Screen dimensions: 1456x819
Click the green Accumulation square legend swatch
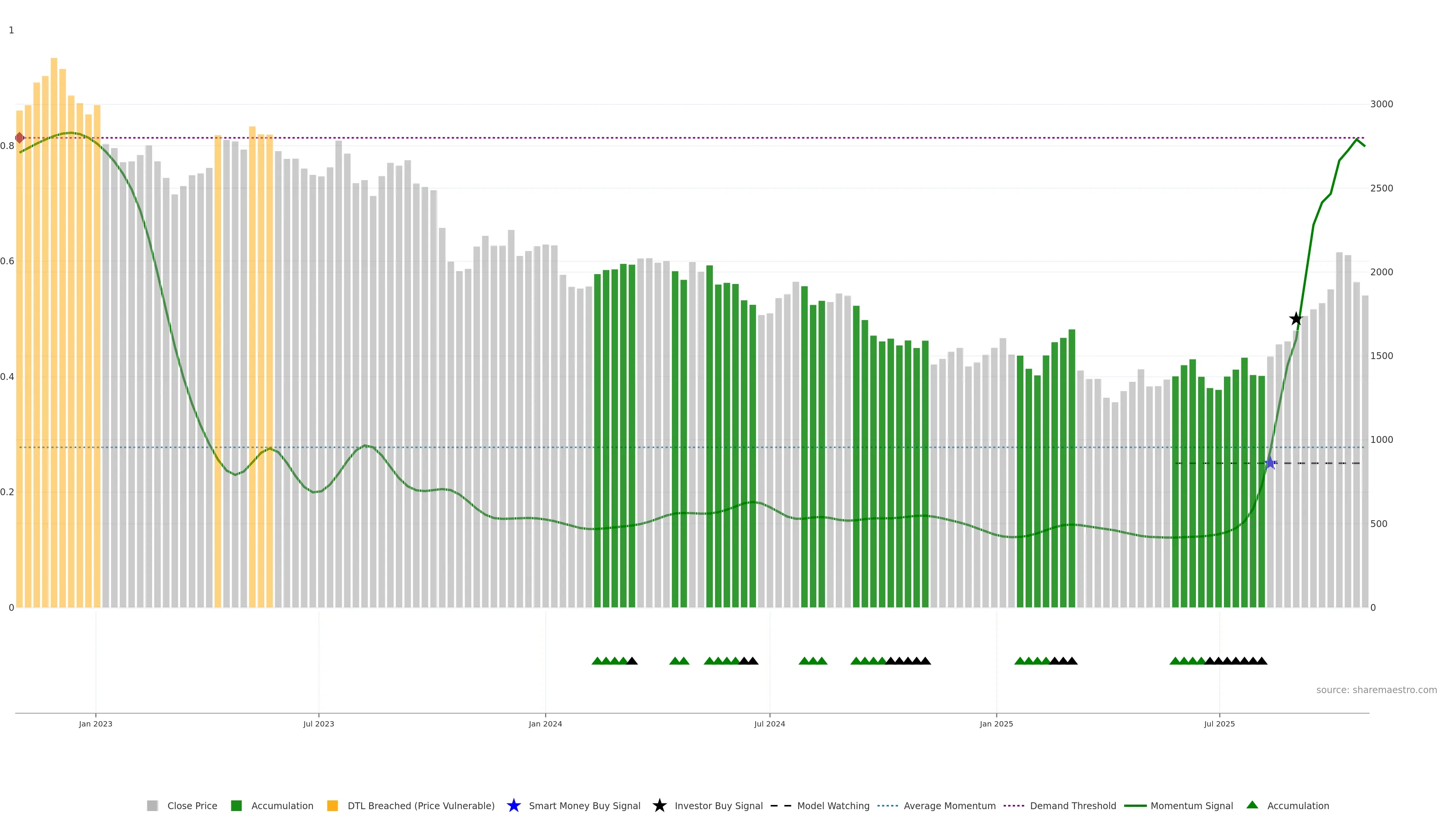pos(236,805)
